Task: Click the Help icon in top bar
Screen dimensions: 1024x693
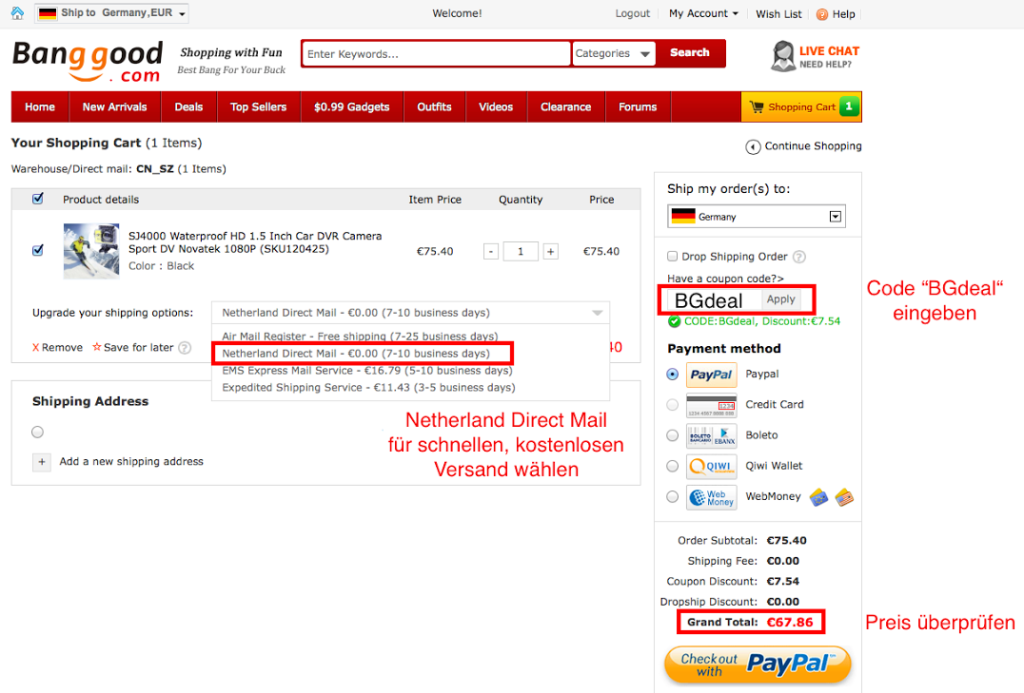Action: [822, 14]
